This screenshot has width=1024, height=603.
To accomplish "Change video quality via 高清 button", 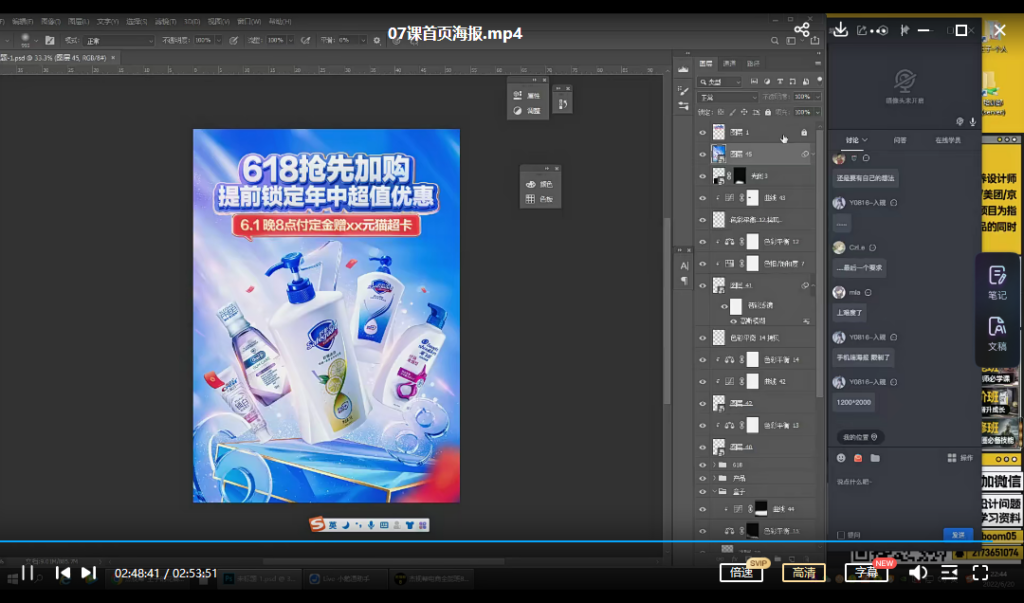I will tap(803, 573).
